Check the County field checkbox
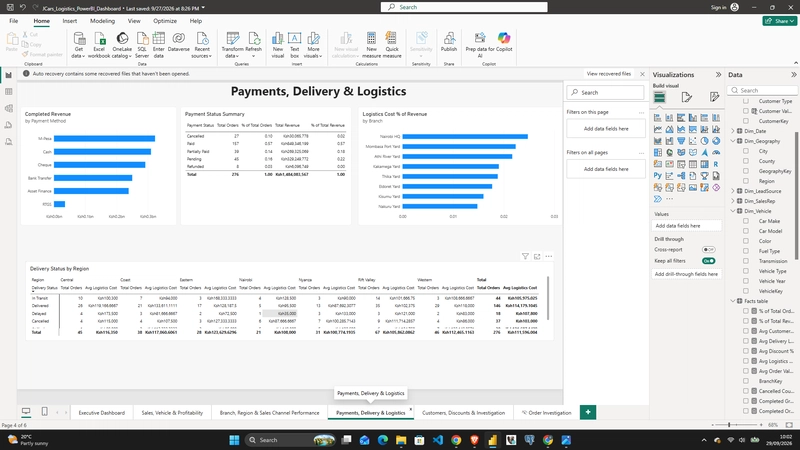800x450 pixels. click(746, 161)
